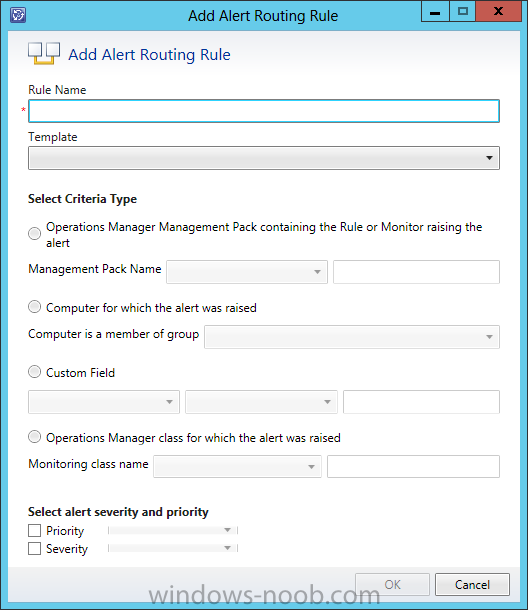This screenshot has width=528, height=610.
Task: Select the Custom Field radio button
Action: [35, 372]
